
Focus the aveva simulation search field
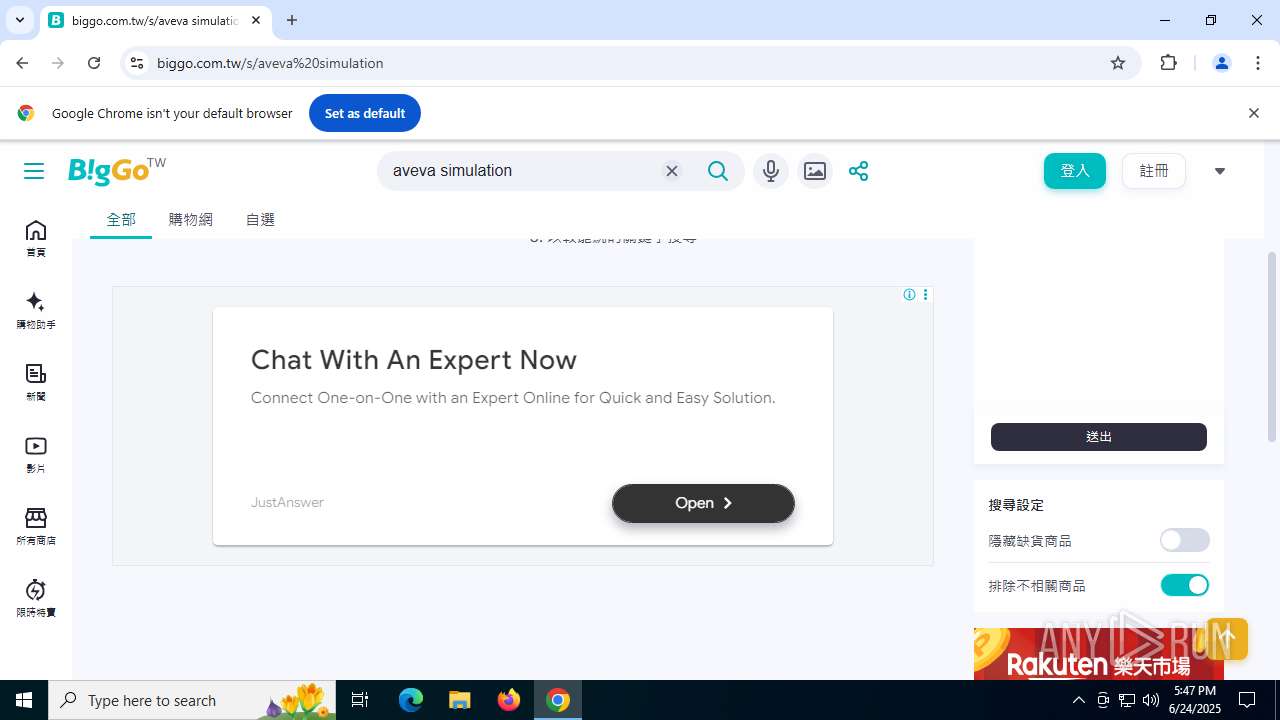[522, 171]
